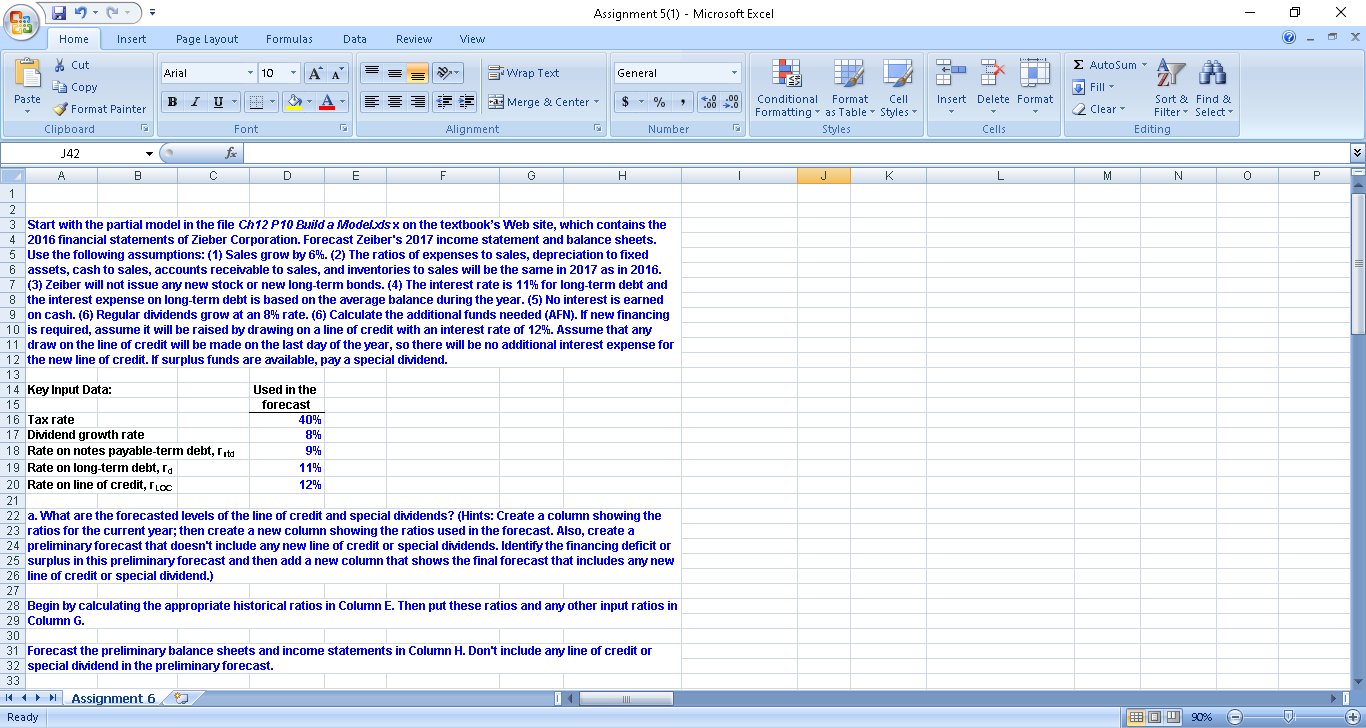Switch to the Formulas ribbon tab
Screen dimensions: 1366x728
click(x=289, y=38)
